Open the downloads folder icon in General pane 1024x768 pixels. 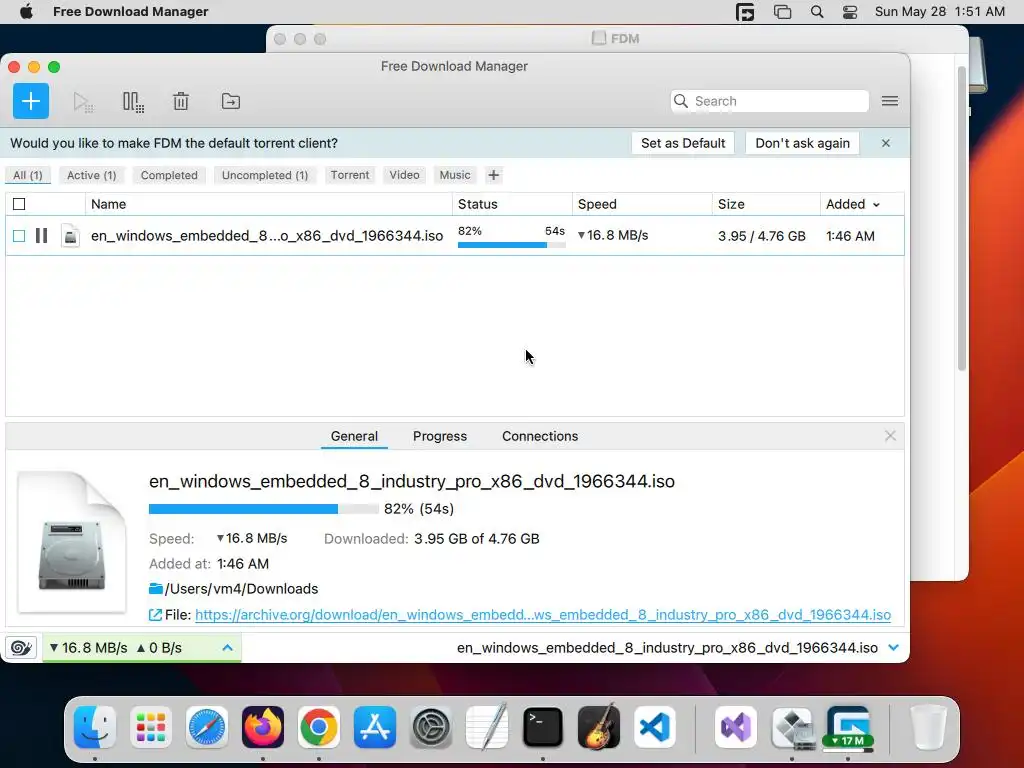155,588
